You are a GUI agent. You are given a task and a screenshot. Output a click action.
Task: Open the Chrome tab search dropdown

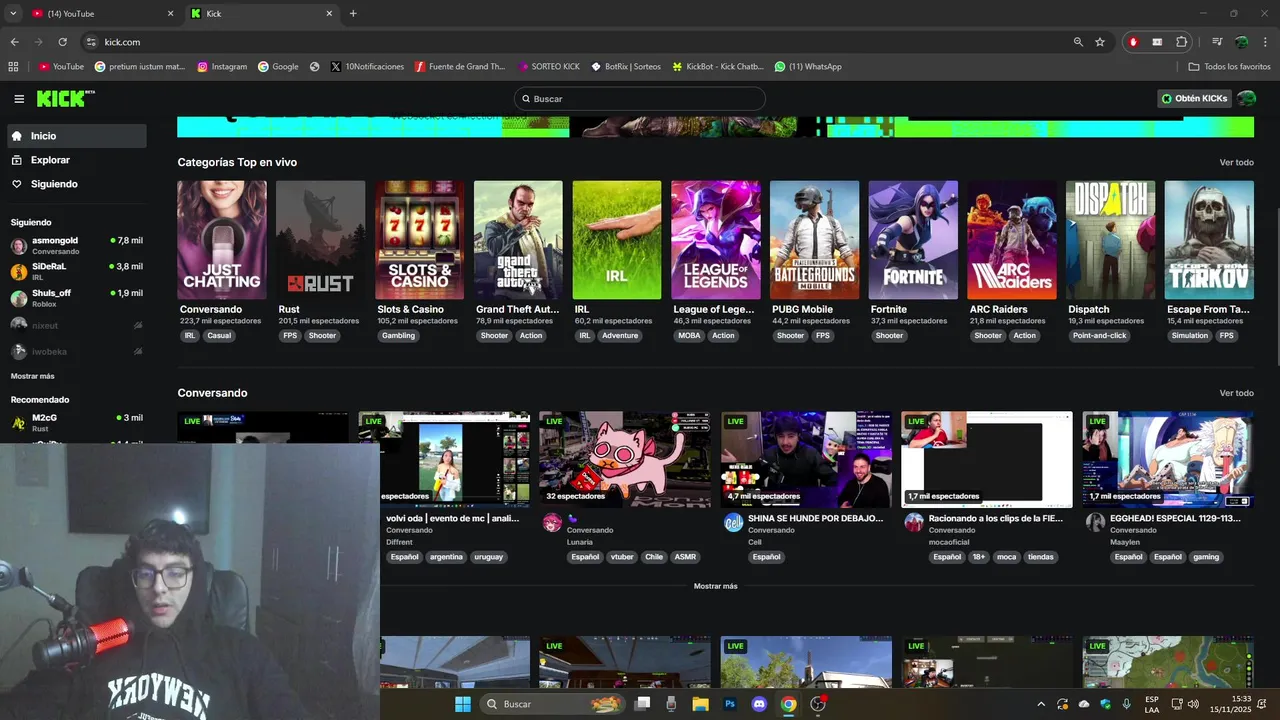(x=13, y=13)
